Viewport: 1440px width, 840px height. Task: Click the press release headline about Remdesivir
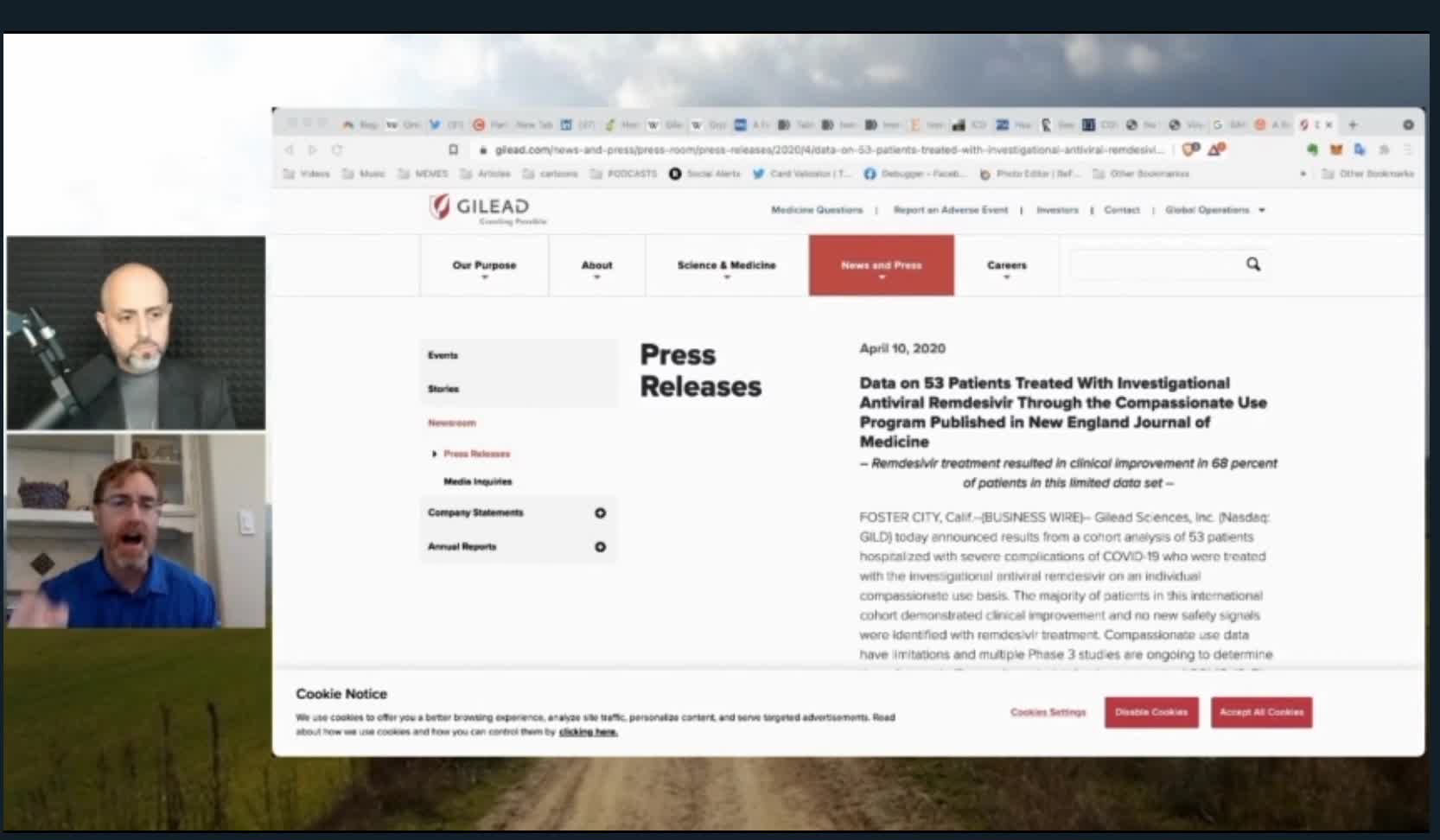click(x=1063, y=412)
